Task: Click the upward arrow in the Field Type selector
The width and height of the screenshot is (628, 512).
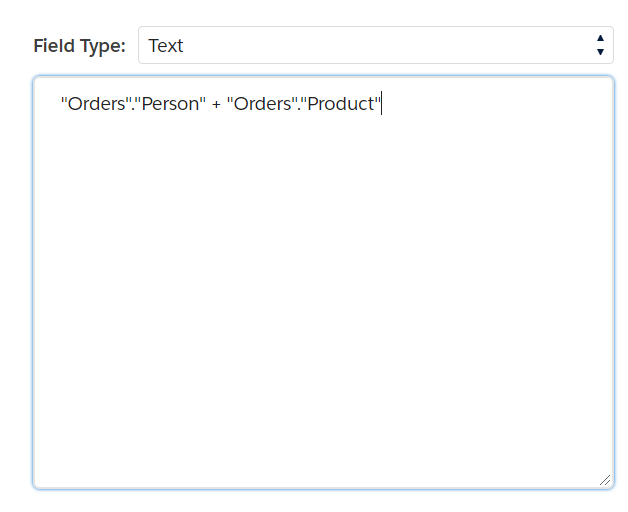Action: pyautogui.click(x=600, y=38)
